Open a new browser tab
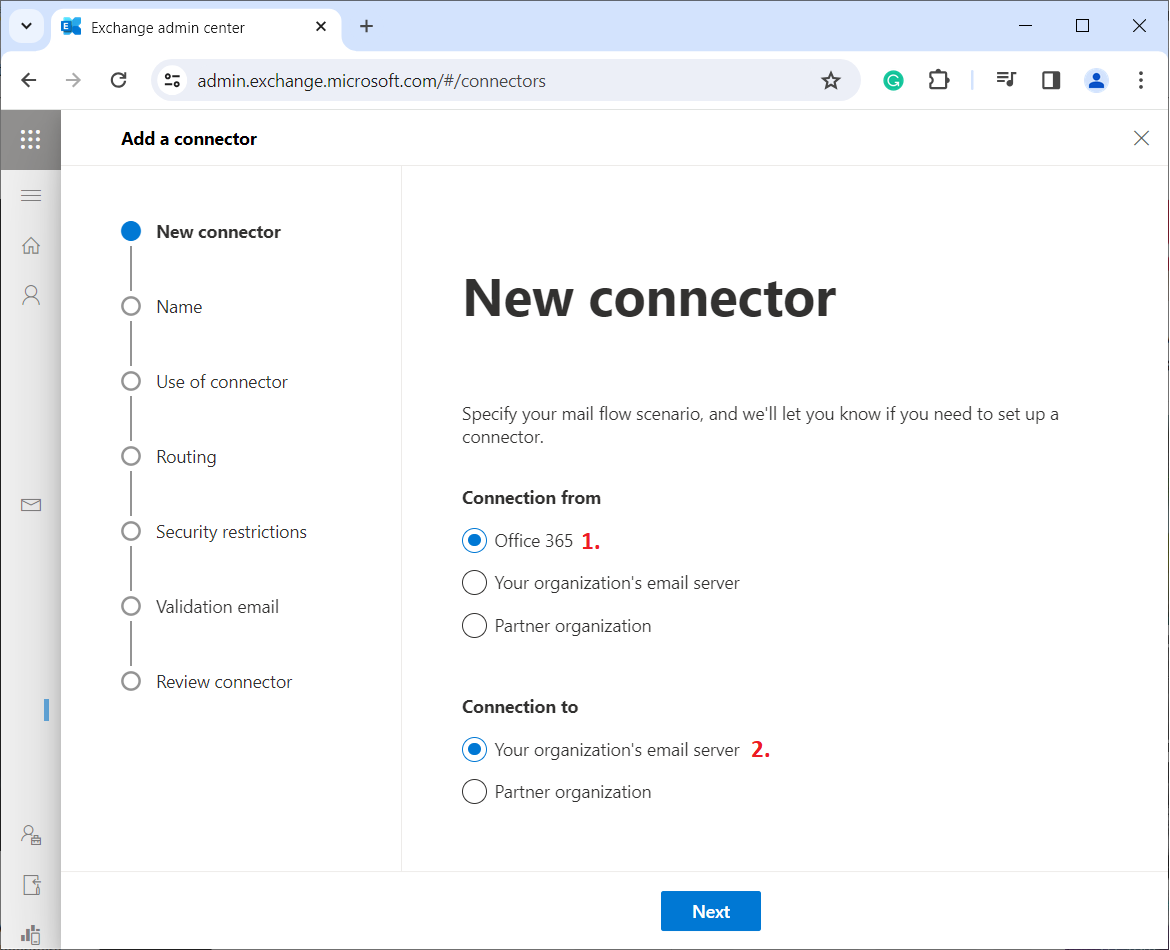1170x950 pixels. [x=366, y=27]
